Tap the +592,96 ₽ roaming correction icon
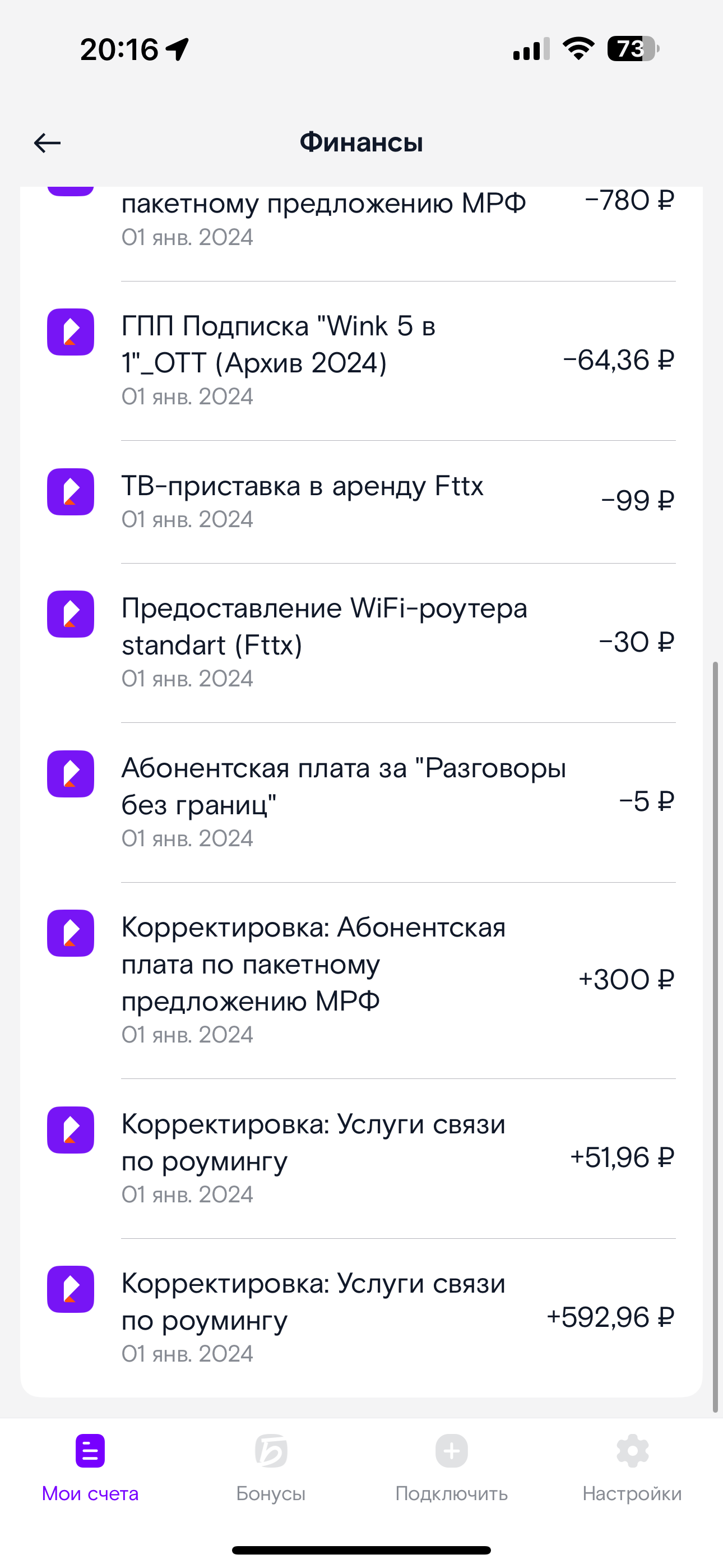The height and width of the screenshot is (1568, 723). pos(71,1289)
